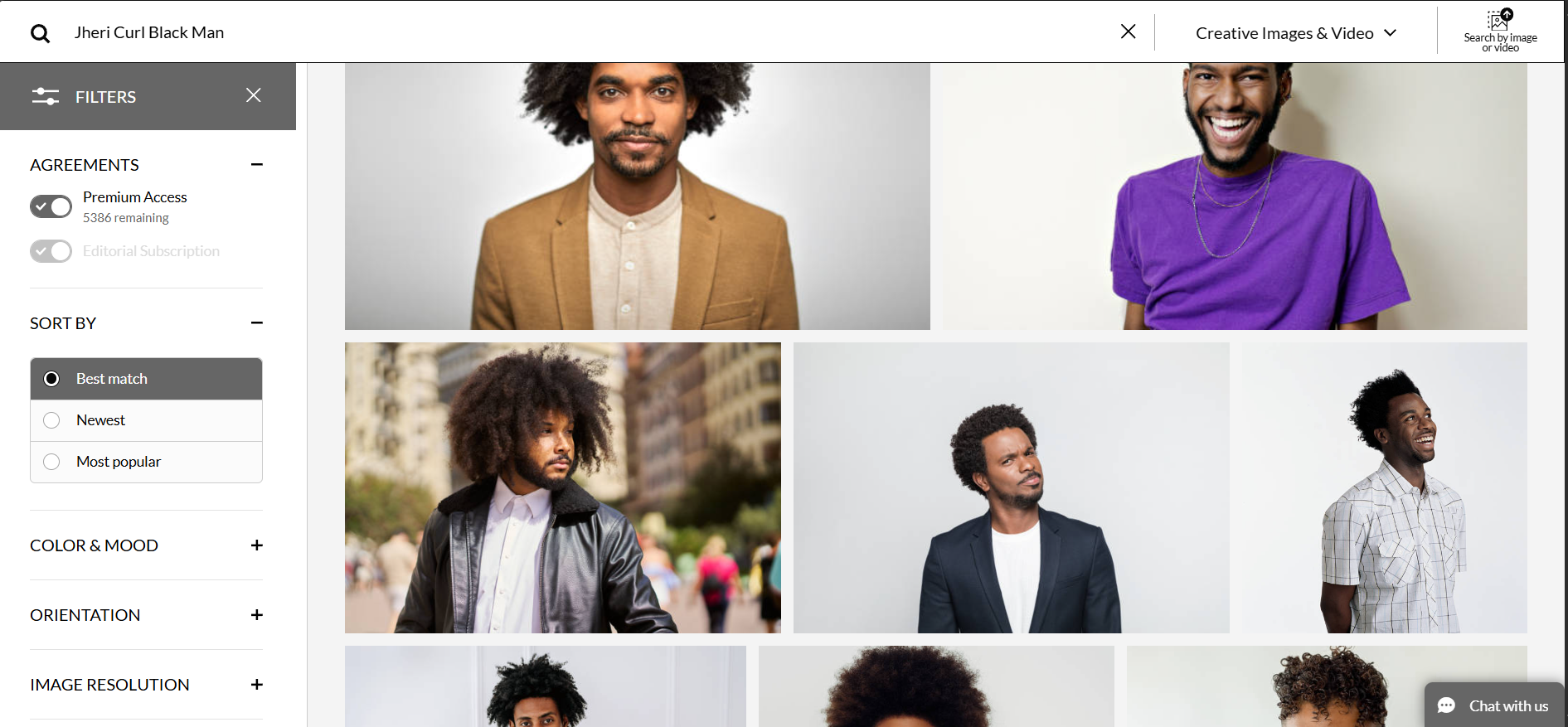Open Creative Images & Video dropdown

click(1296, 33)
